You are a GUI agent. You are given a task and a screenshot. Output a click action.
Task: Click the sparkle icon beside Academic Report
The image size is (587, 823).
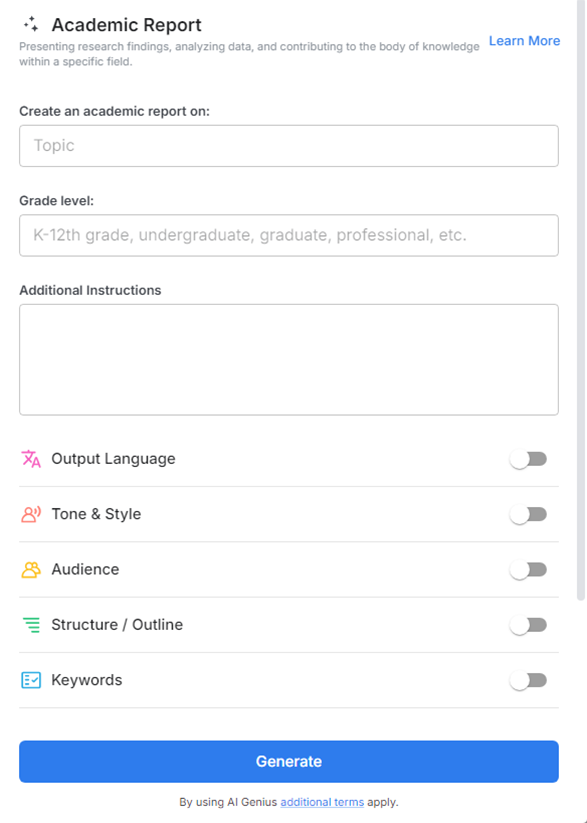tap(30, 24)
